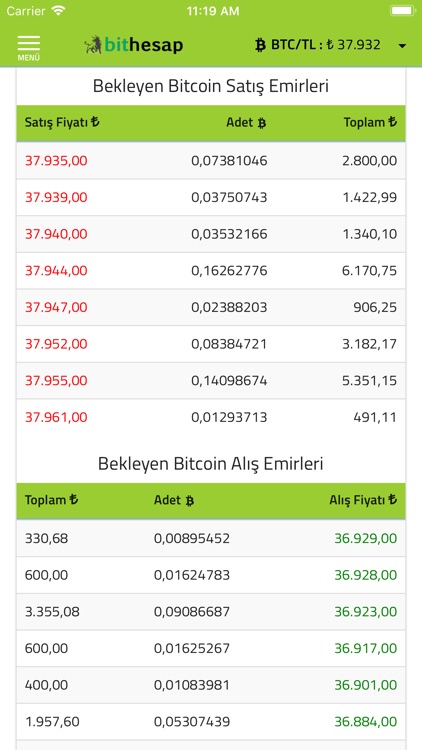Select buy price 36.928,00
Image resolution: width=422 pixels, height=750 pixels.
(x=366, y=575)
